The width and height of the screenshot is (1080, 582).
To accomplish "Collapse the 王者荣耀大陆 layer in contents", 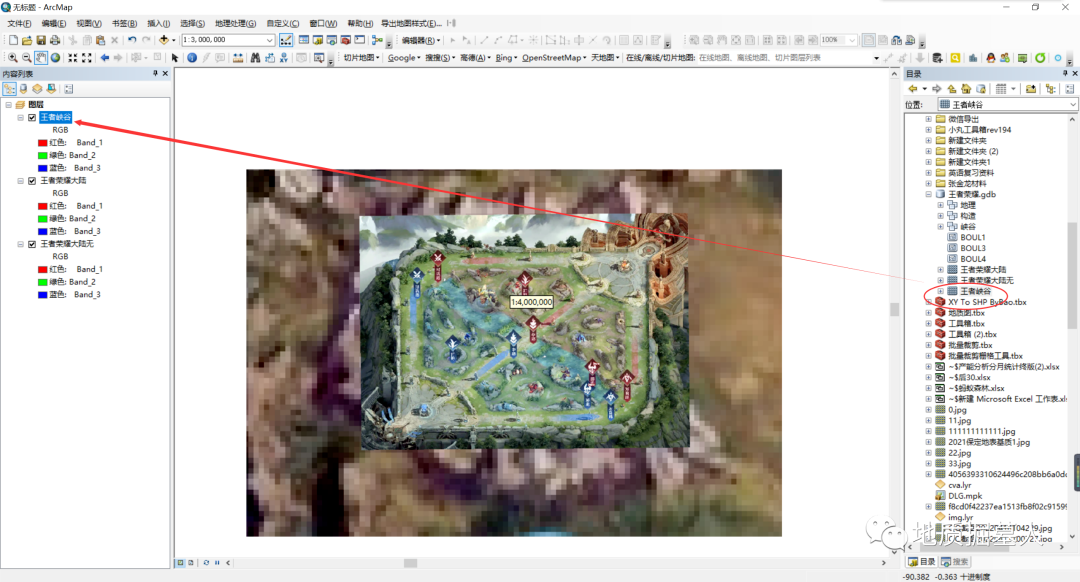I will [x=21, y=181].
